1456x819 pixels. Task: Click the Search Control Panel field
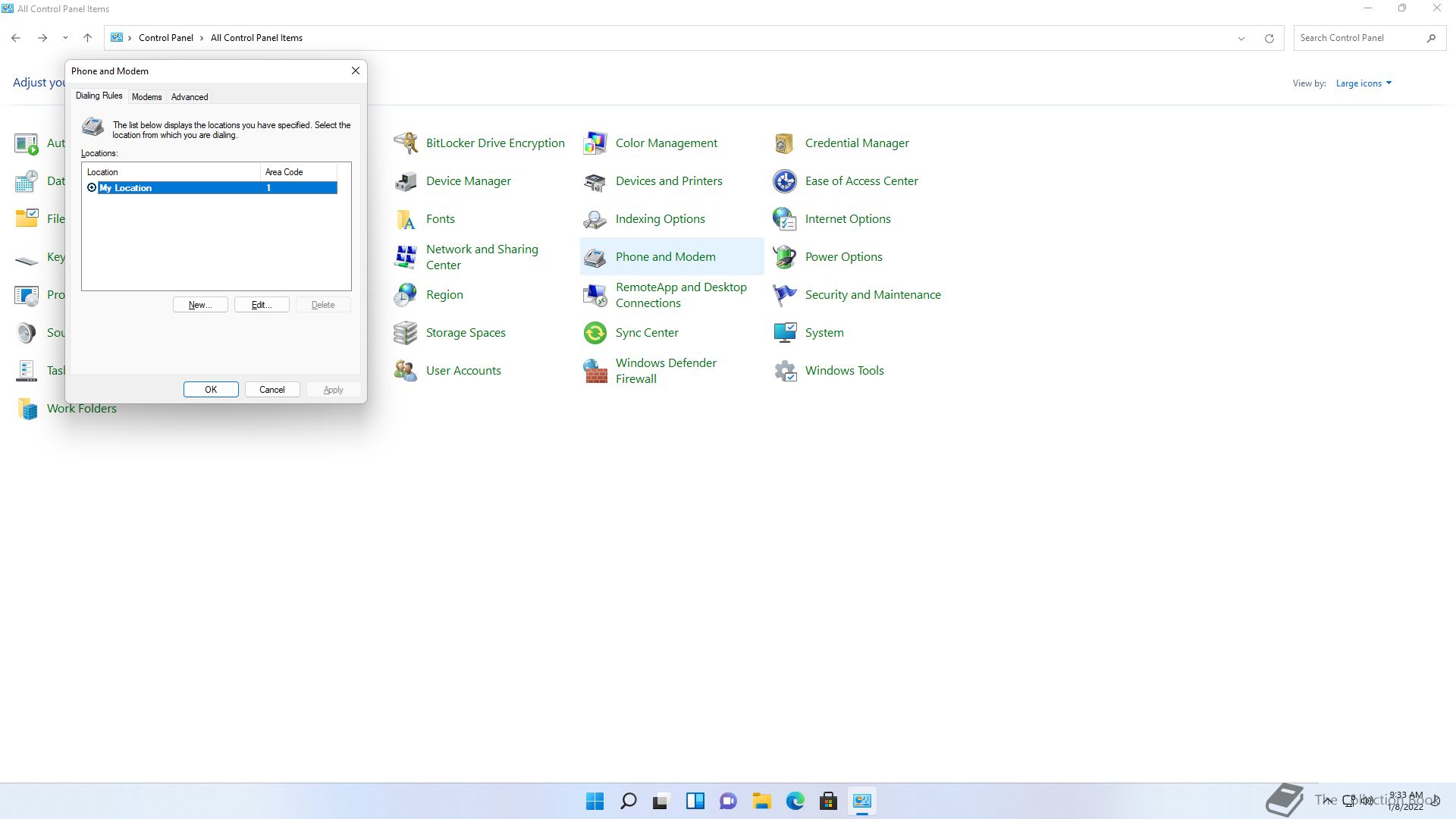[1357, 38]
